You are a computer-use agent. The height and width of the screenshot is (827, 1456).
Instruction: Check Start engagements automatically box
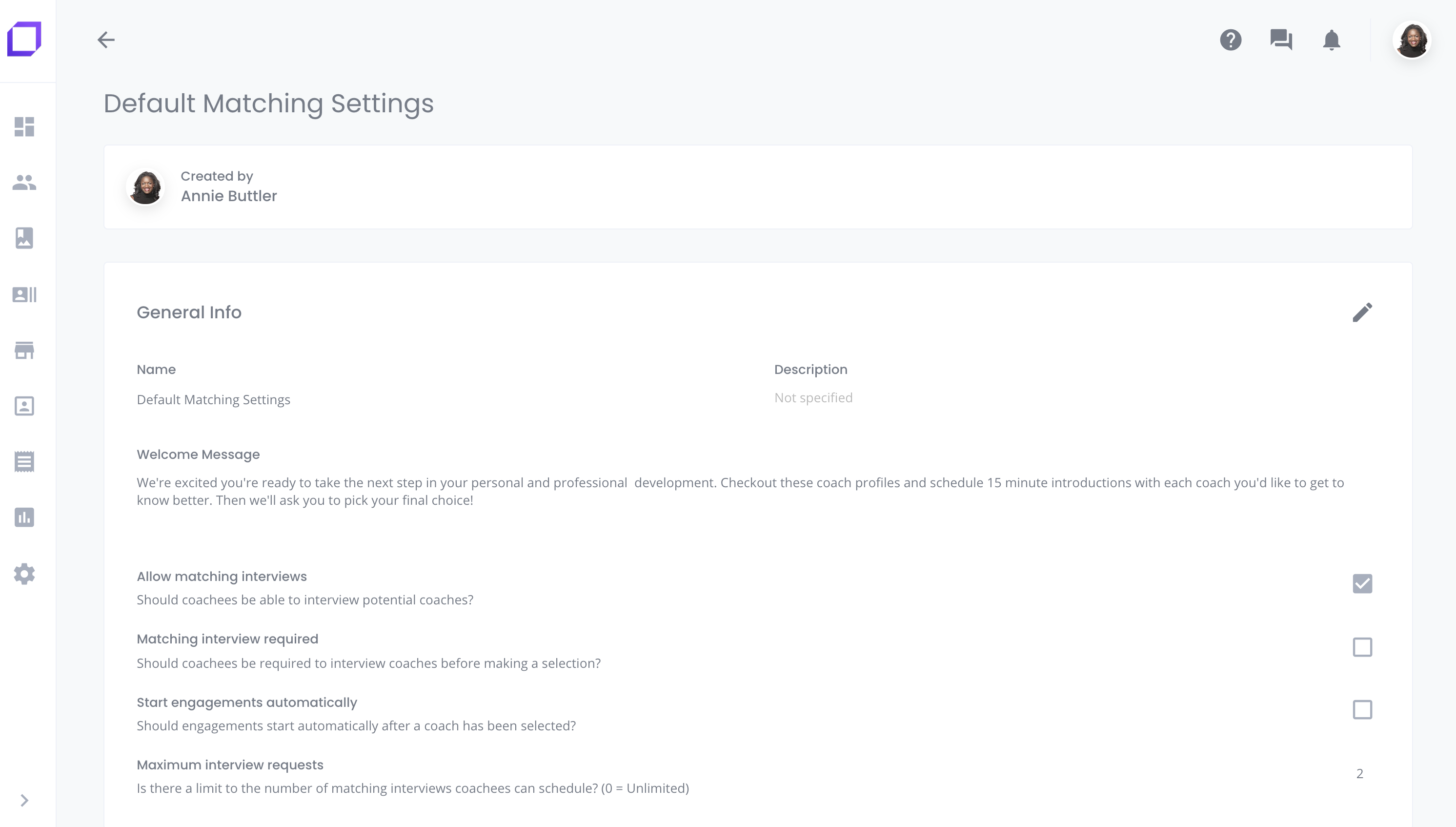1362,709
